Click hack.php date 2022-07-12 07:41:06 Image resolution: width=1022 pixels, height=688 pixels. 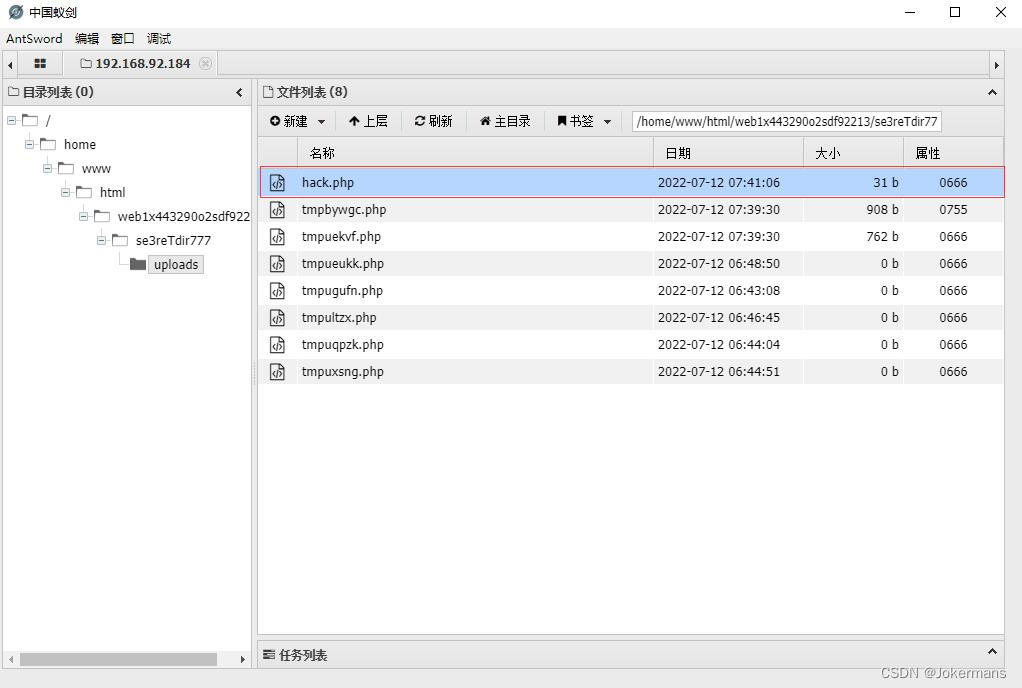coord(718,182)
